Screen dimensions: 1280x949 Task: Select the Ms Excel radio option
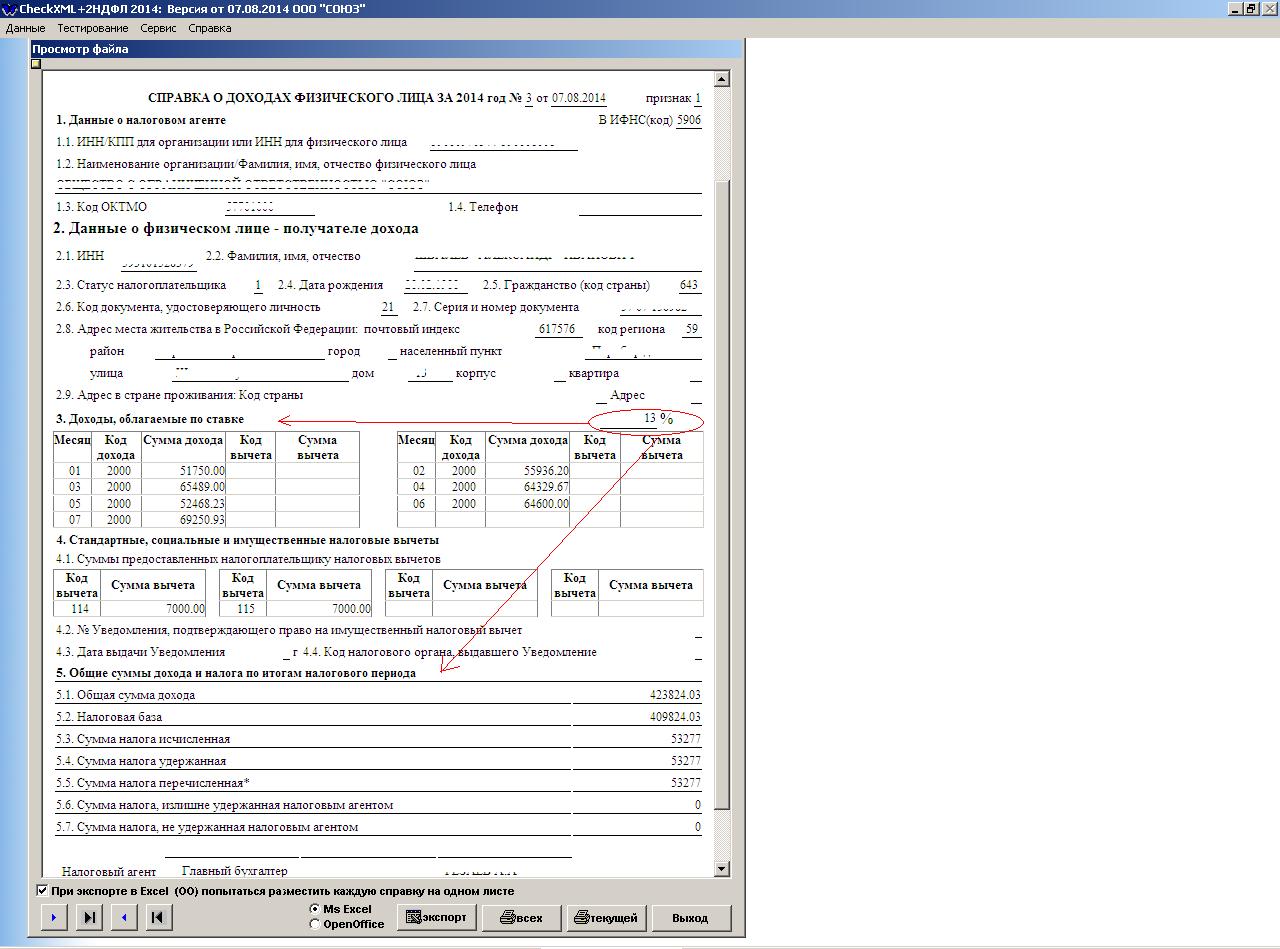[315, 909]
